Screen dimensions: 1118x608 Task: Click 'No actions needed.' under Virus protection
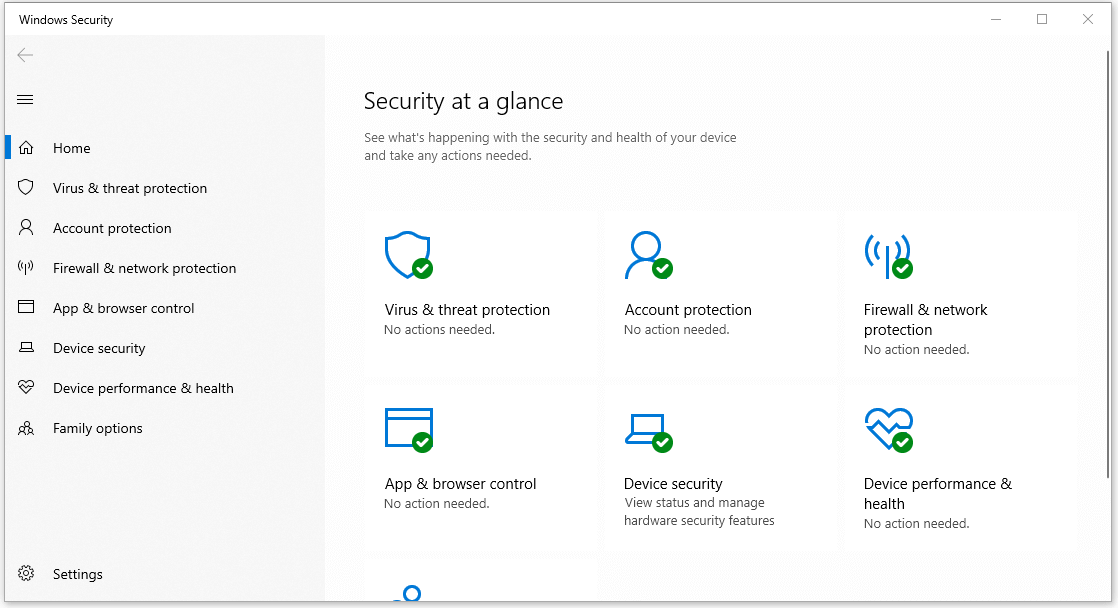pos(439,329)
